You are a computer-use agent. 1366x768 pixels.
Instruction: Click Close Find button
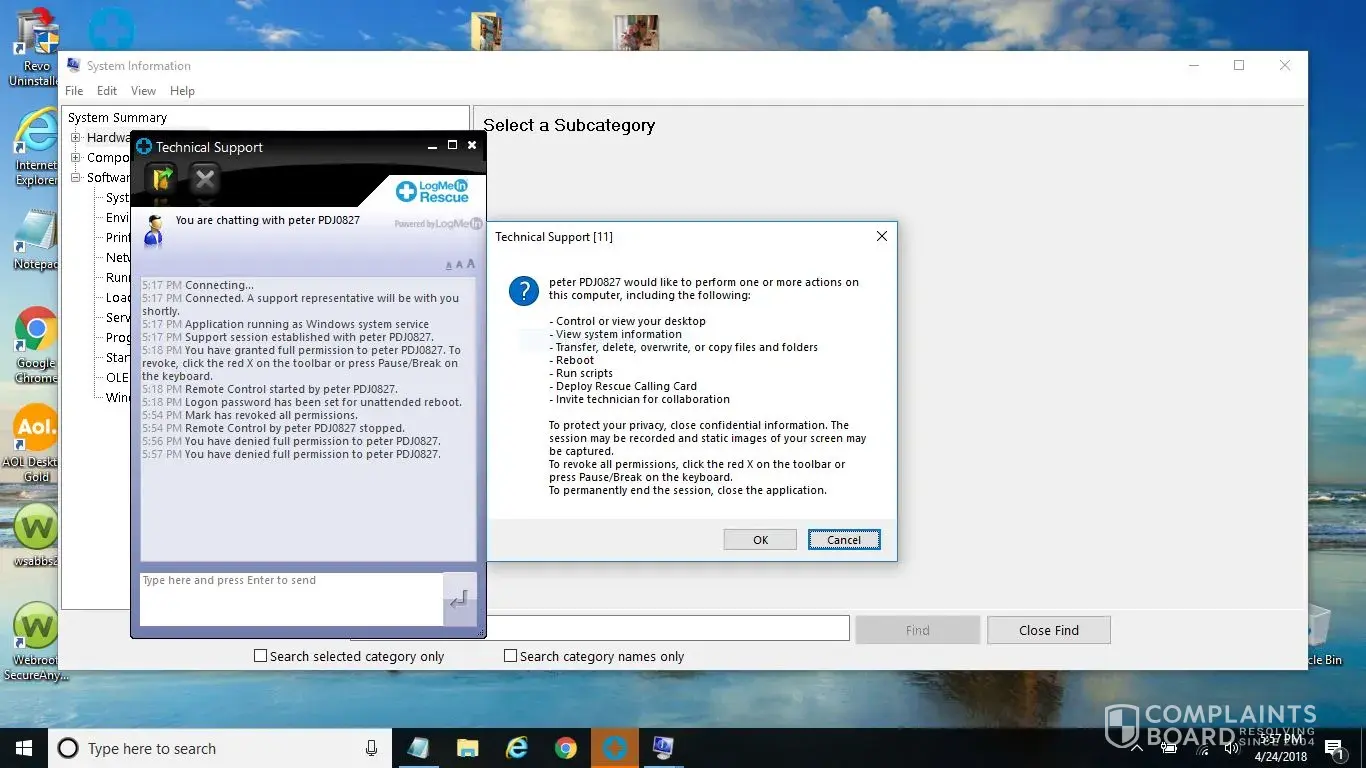click(1048, 630)
